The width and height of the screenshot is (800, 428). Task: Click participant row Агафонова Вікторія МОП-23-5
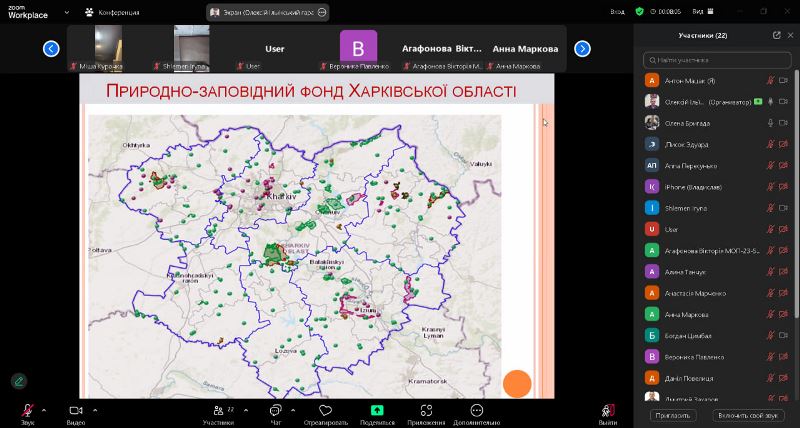coord(716,250)
